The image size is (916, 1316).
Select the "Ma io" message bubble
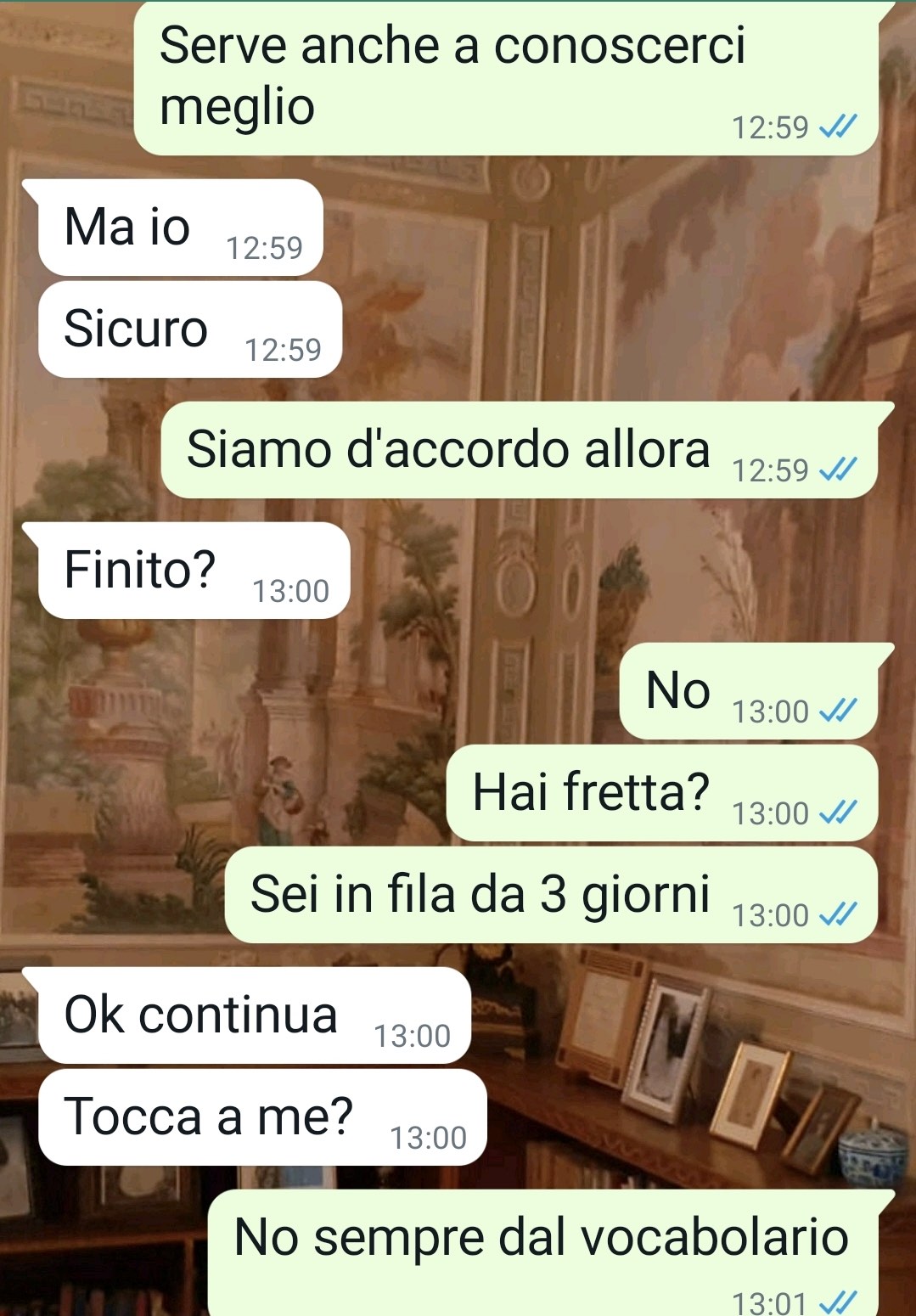pos(180,227)
